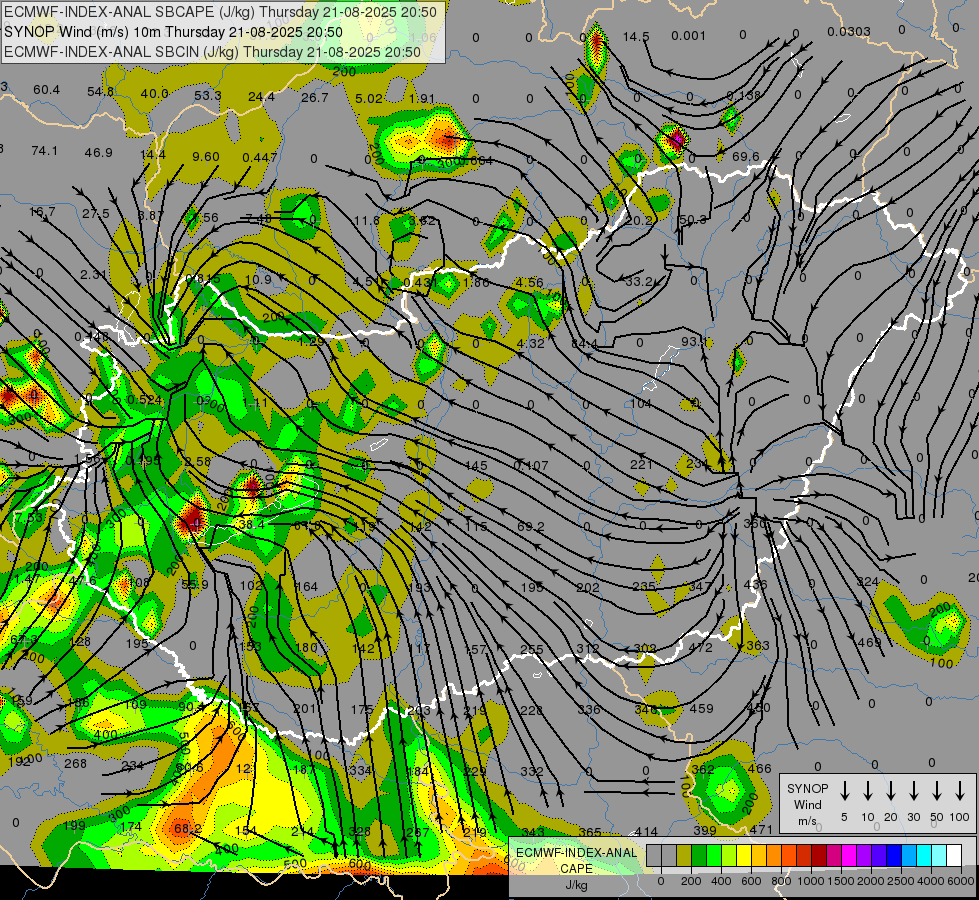The image size is (979, 900).
Task: Click the legend tick label '1000'
Action: coord(810,881)
